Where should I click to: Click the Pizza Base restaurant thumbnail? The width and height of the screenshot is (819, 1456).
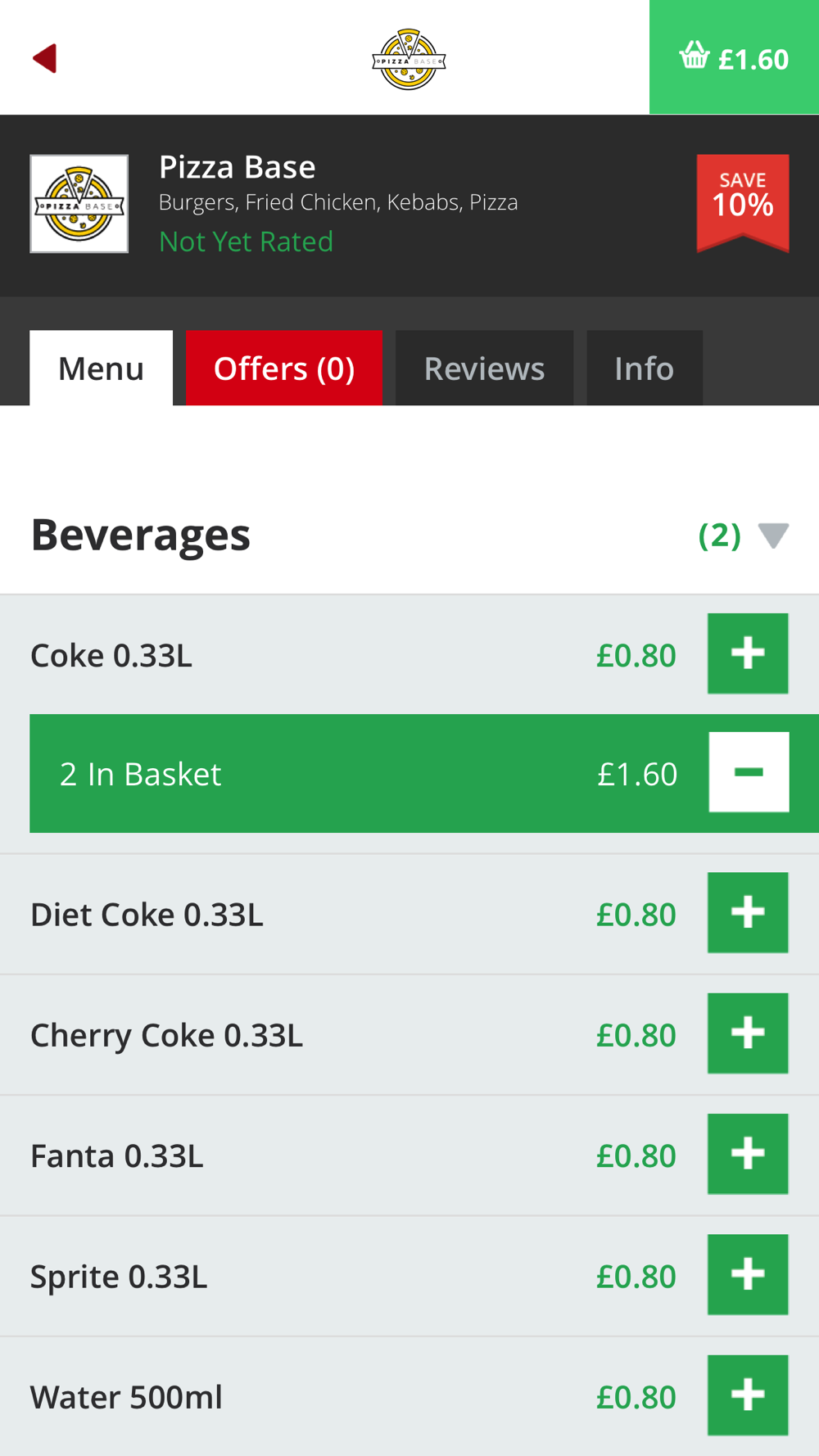pyautogui.click(x=79, y=204)
